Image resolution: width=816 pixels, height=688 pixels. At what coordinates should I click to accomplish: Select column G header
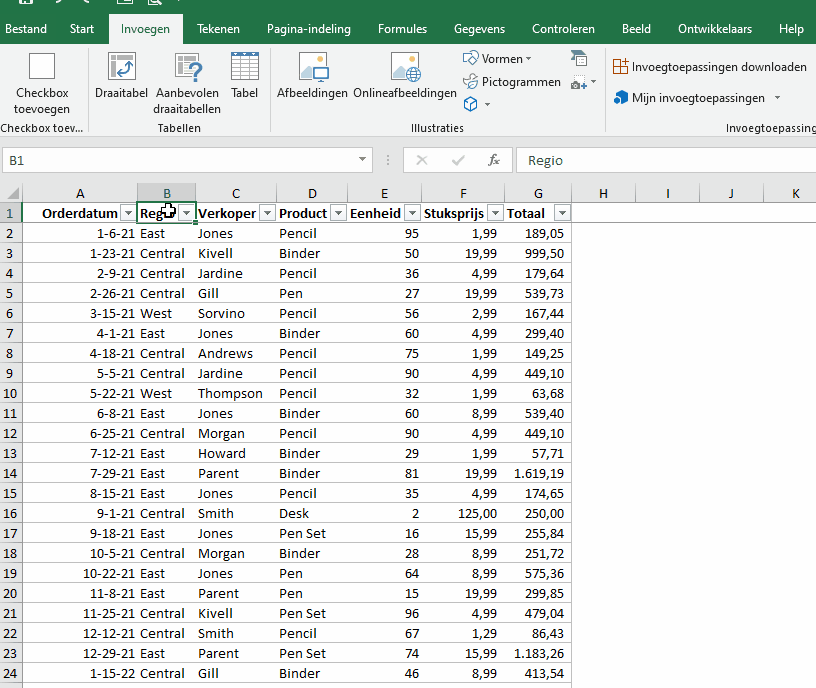click(538, 194)
